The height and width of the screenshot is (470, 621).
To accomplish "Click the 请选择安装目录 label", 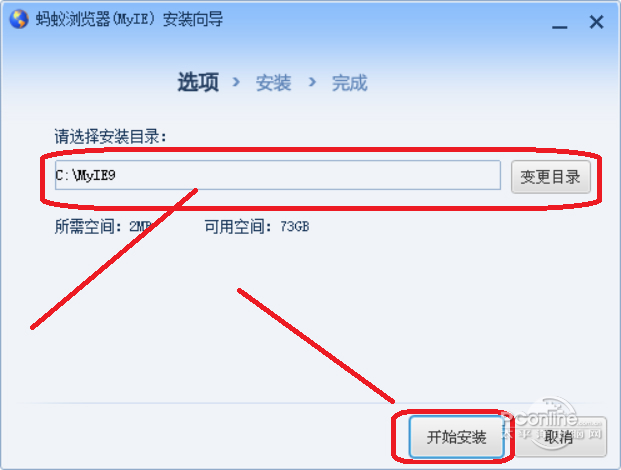I will pos(110,137).
